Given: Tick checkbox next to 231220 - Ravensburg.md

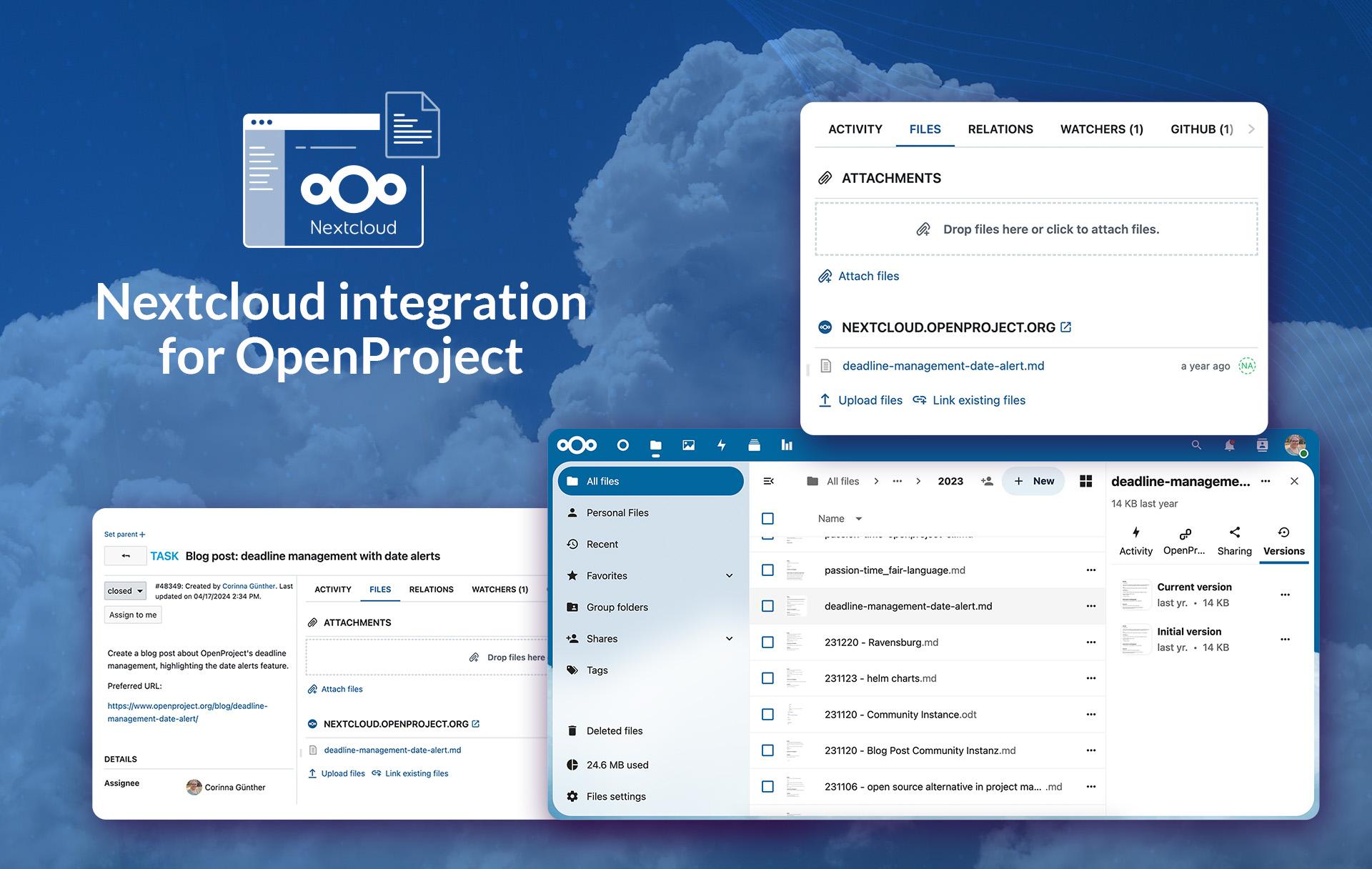Looking at the screenshot, I should tap(767, 642).
